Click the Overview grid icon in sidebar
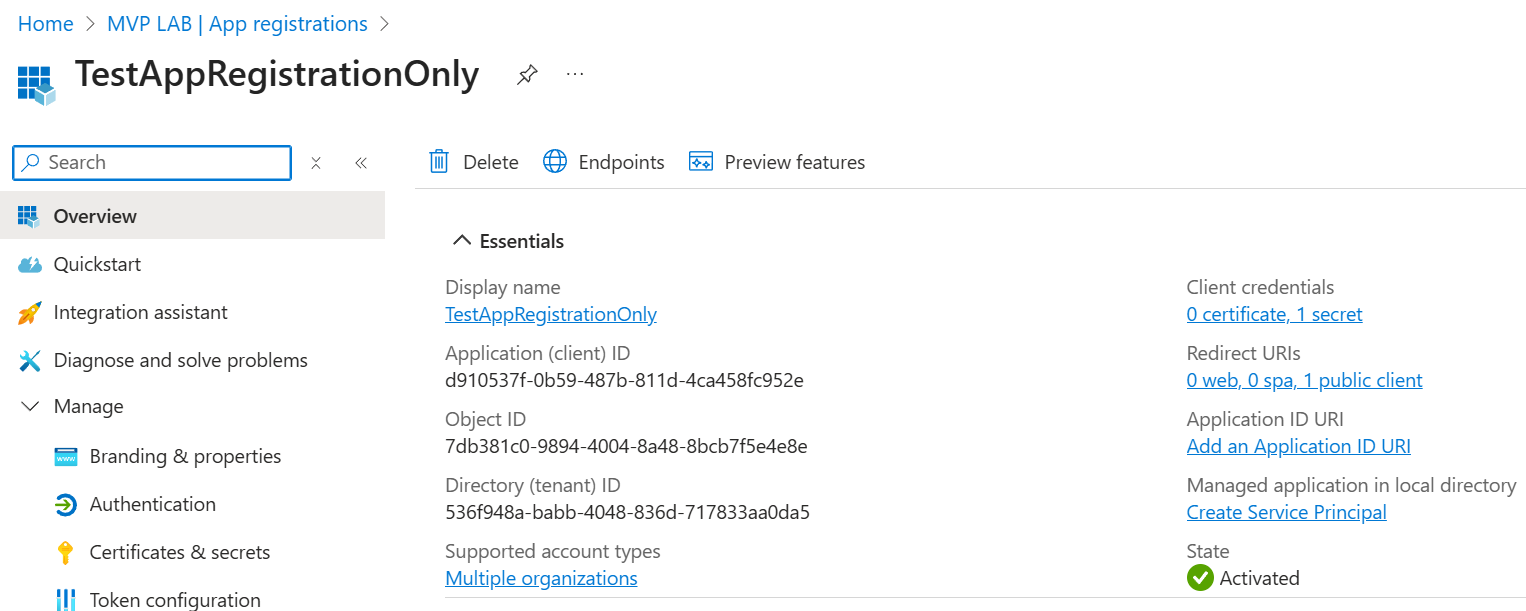1526x611 pixels. 30,216
